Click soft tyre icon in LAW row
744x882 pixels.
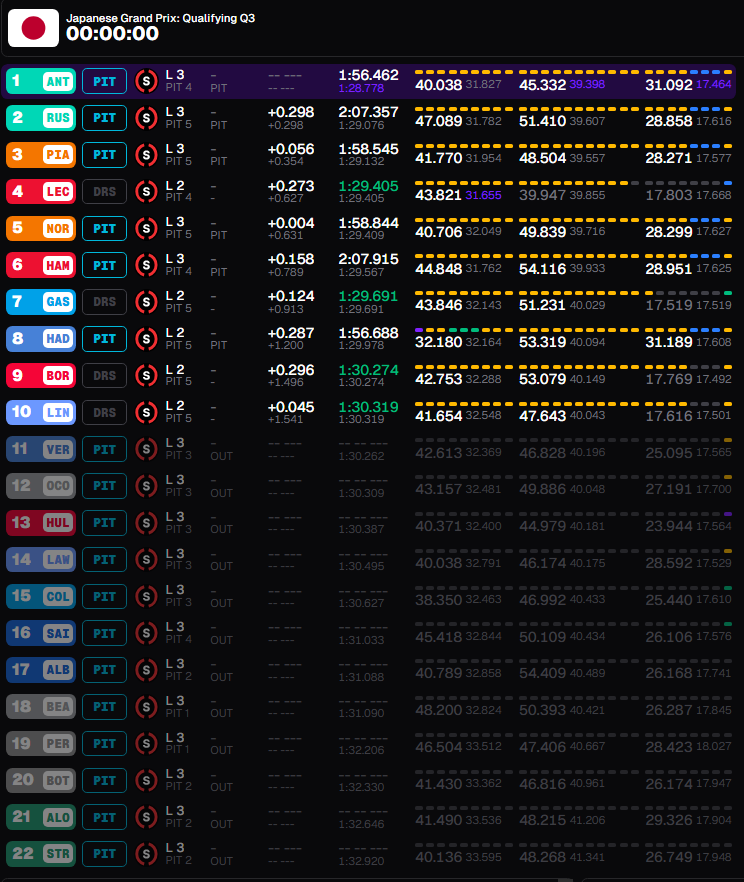click(146, 560)
